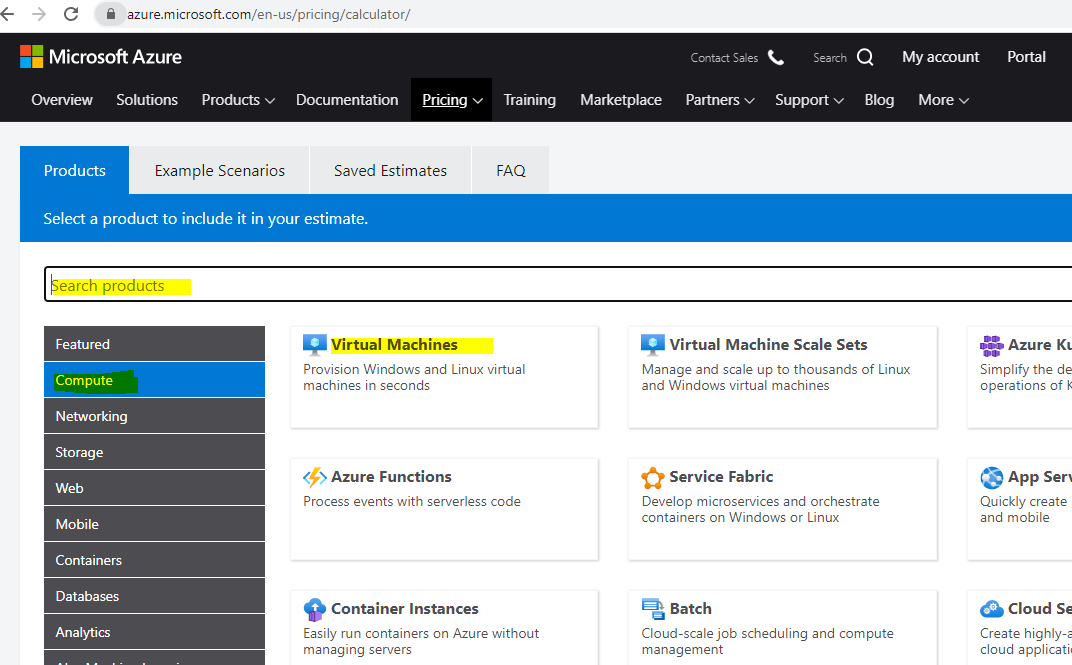This screenshot has width=1072, height=665.
Task: Select the Web category
Action: pos(155,488)
